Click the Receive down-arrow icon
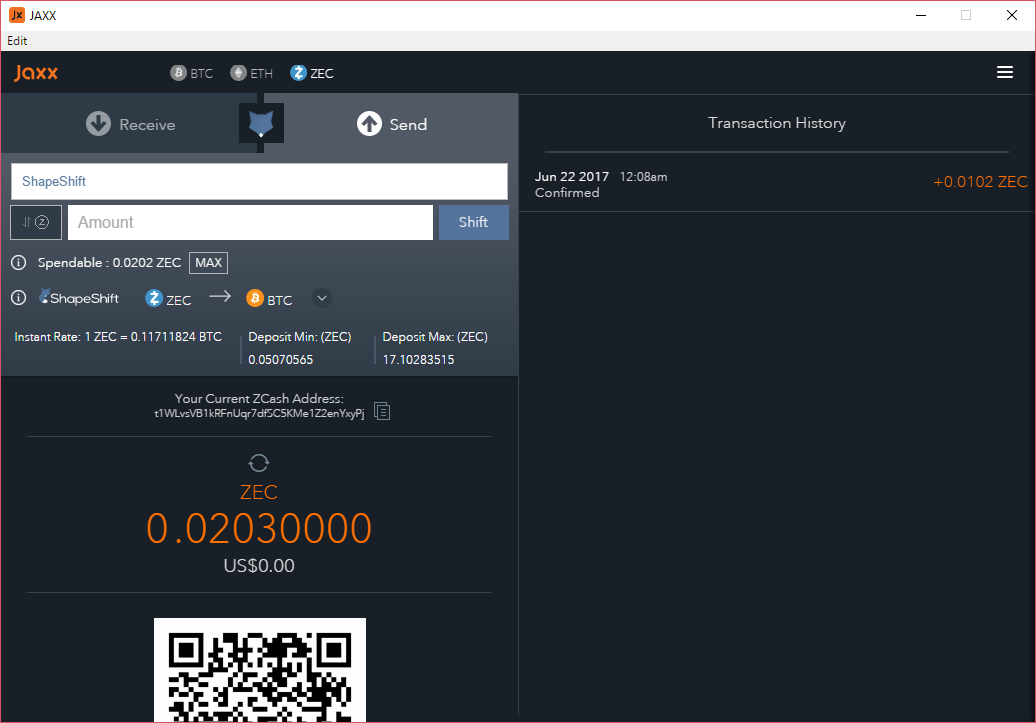1036x723 pixels. click(x=98, y=124)
